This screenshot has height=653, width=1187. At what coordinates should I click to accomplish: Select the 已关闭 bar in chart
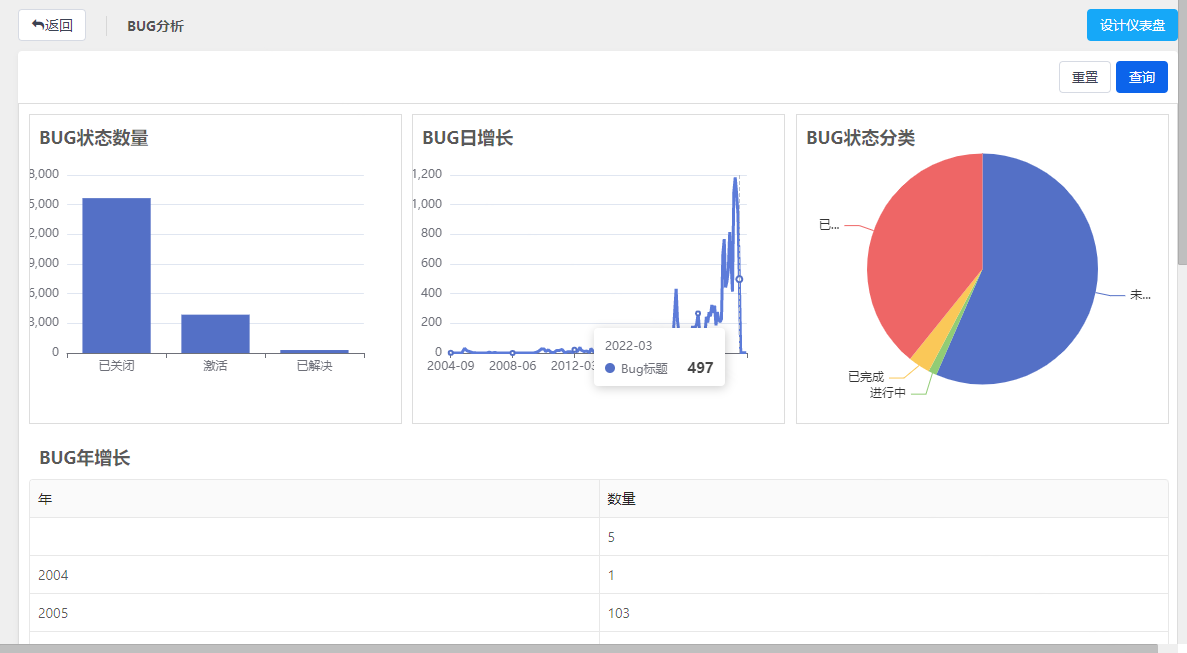pyautogui.click(x=116, y=275)
